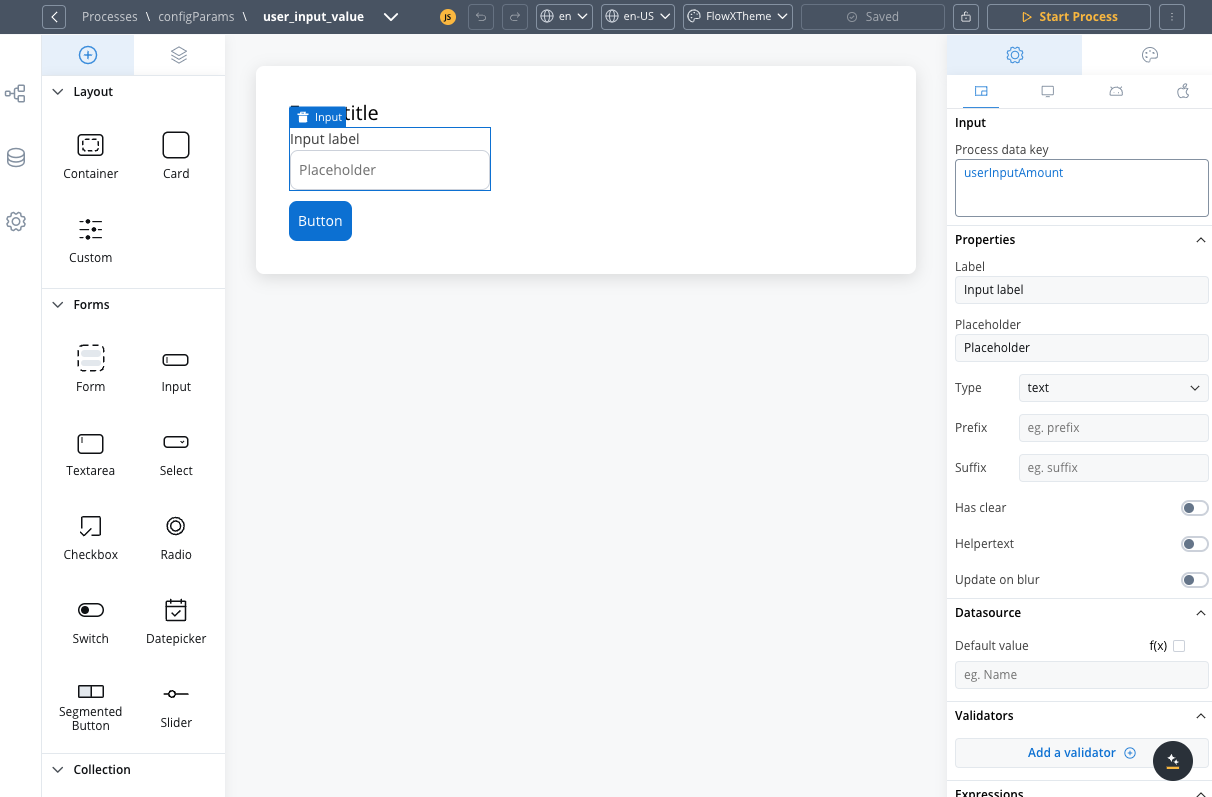Add a Checkbox component
This screenshot has height=797, width=1212.
coord(91,538)
